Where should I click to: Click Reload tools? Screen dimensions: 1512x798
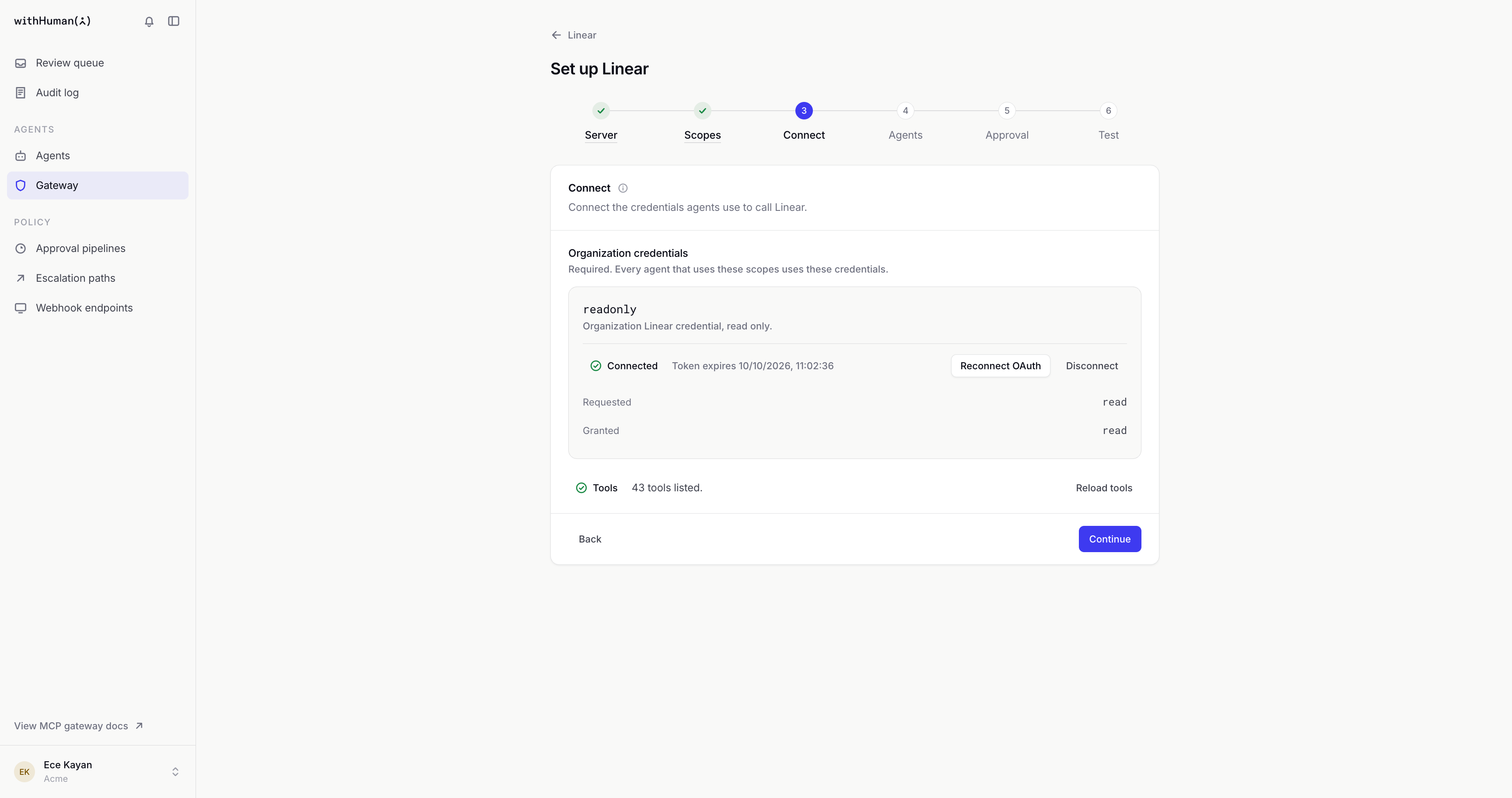(x=1103, y=488)
